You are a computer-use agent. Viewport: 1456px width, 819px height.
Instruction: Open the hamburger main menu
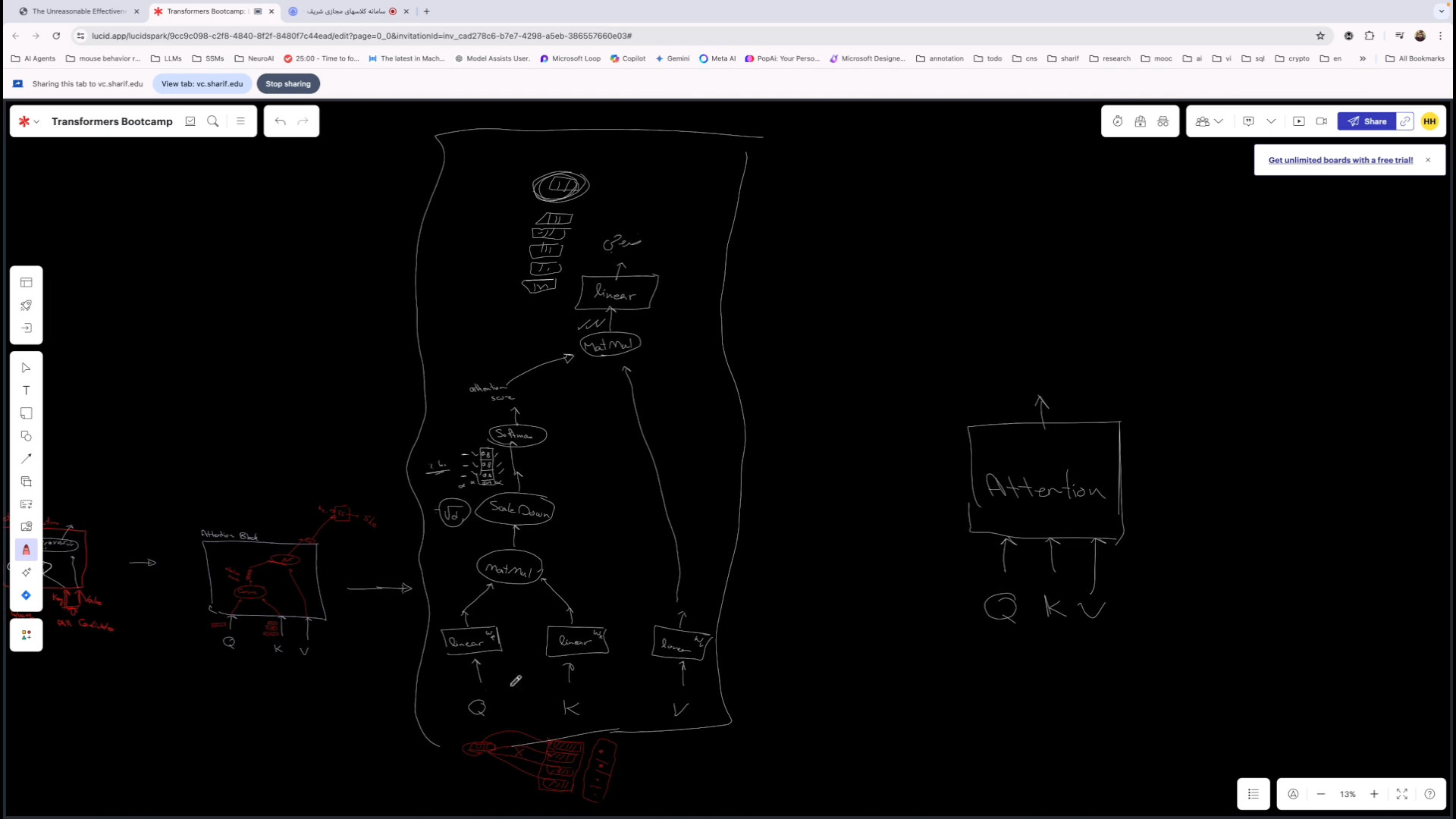pyautogui.click(x=240, y=121)
